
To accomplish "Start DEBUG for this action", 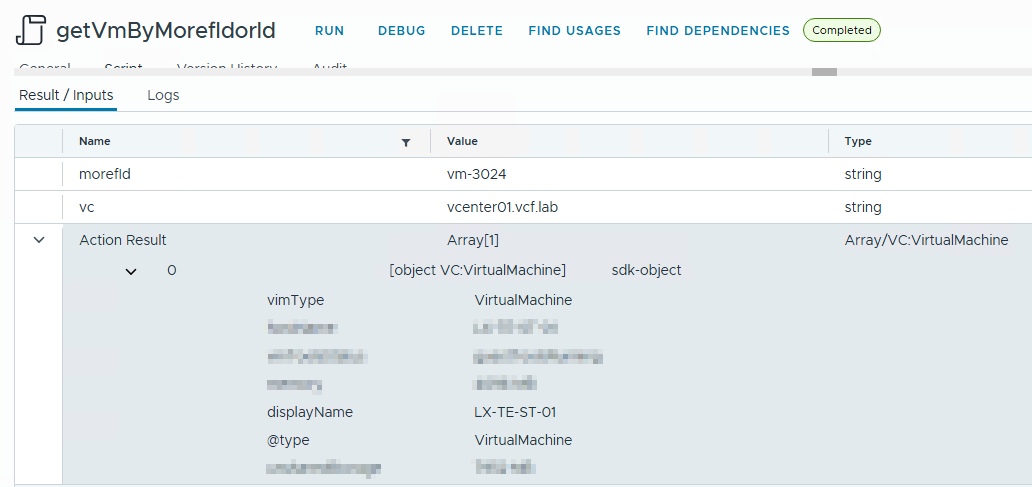I will pos(401,31).
